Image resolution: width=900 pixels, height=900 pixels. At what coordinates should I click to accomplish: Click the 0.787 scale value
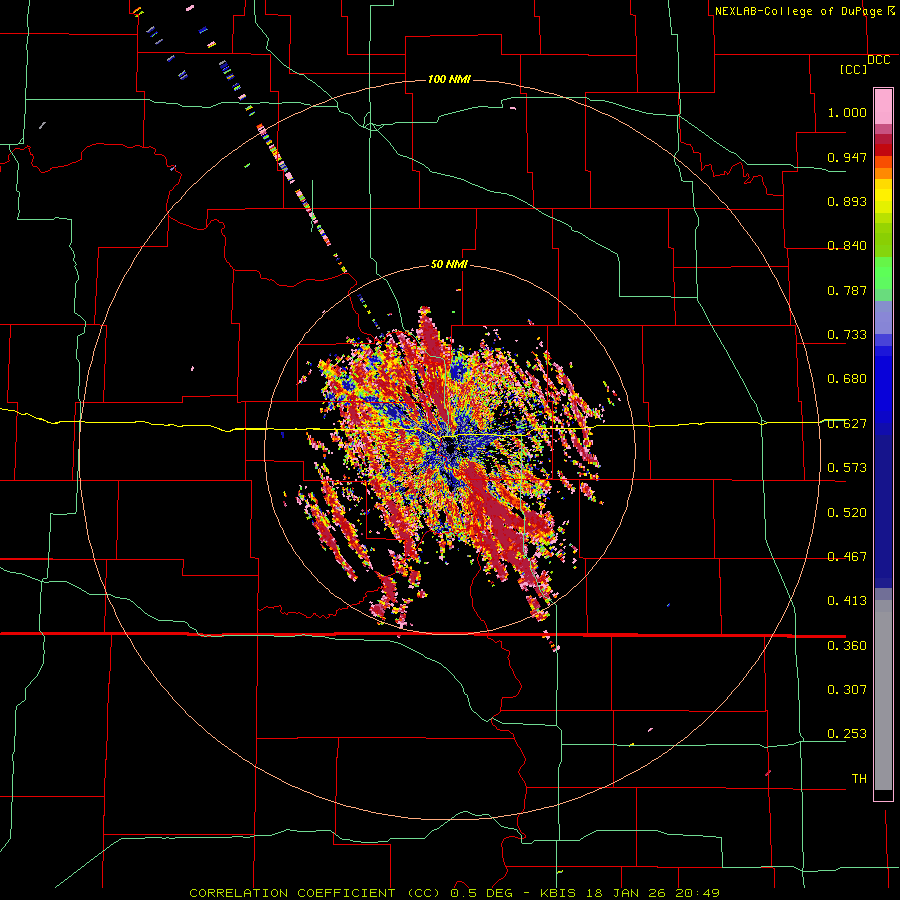(x=847, y=290)
